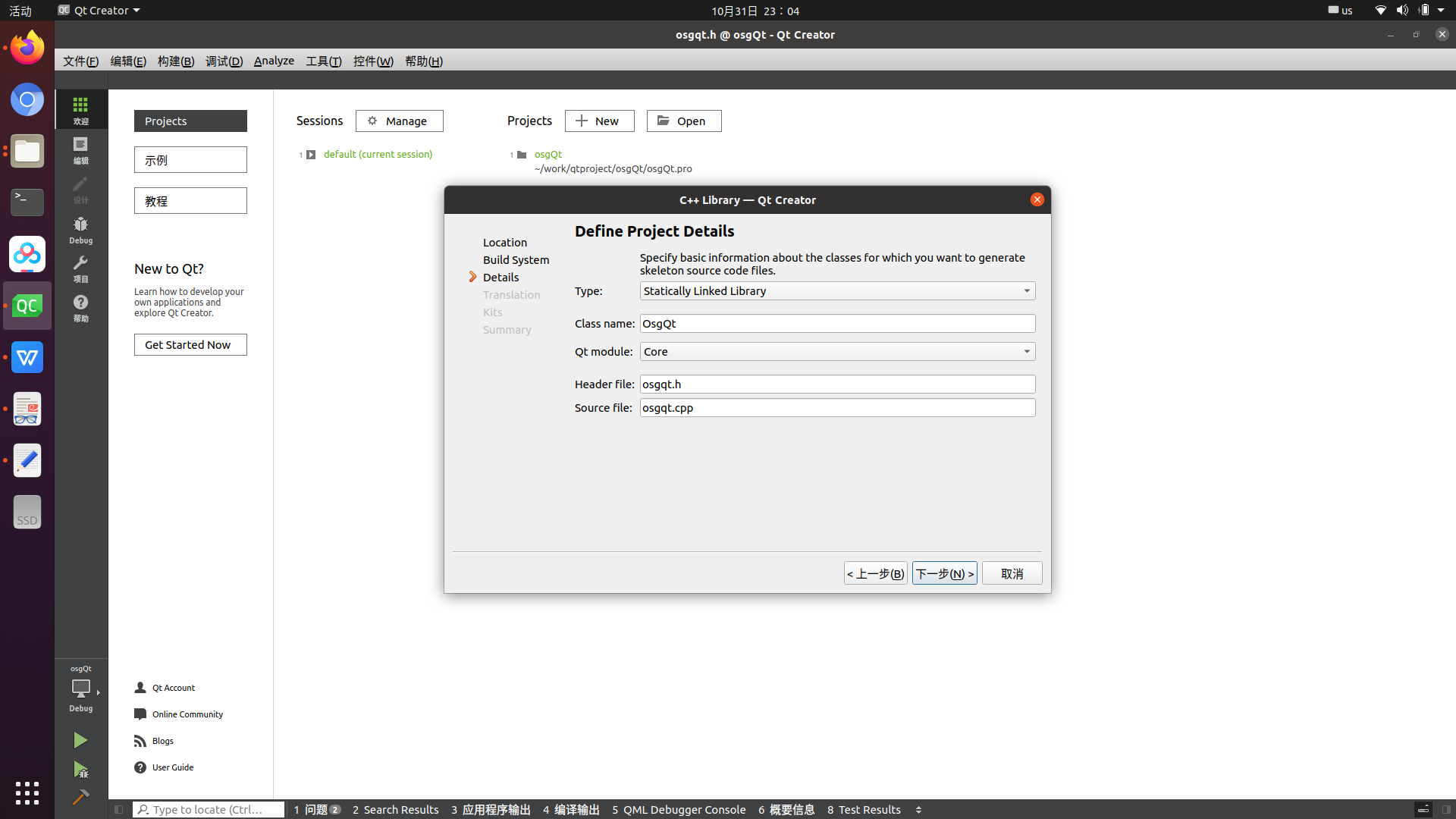Viewport: 1456px width, 819px height.
Task: Open the Analyze menu
Action: 274,61
